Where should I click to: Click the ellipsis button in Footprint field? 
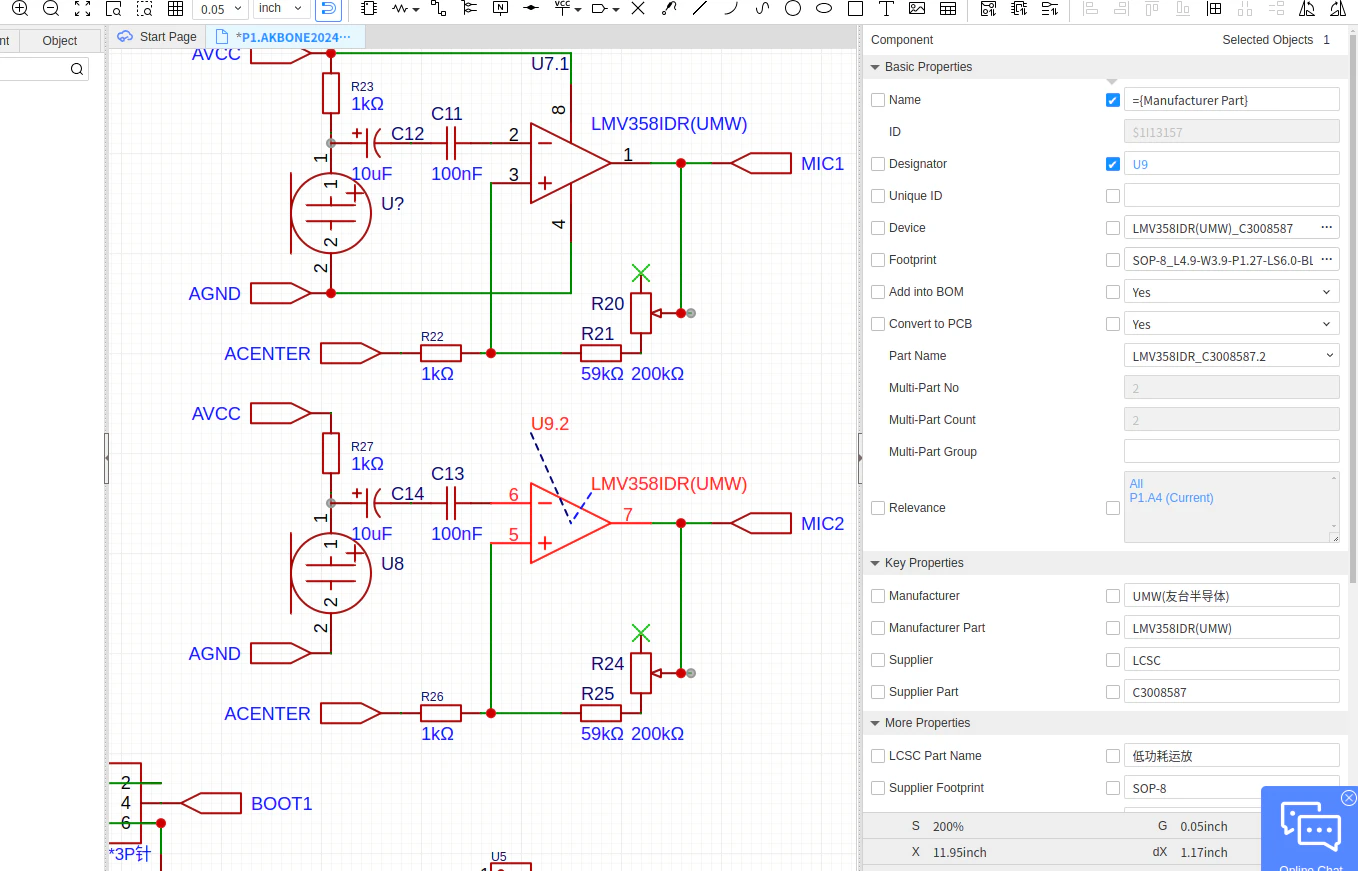1327,260
